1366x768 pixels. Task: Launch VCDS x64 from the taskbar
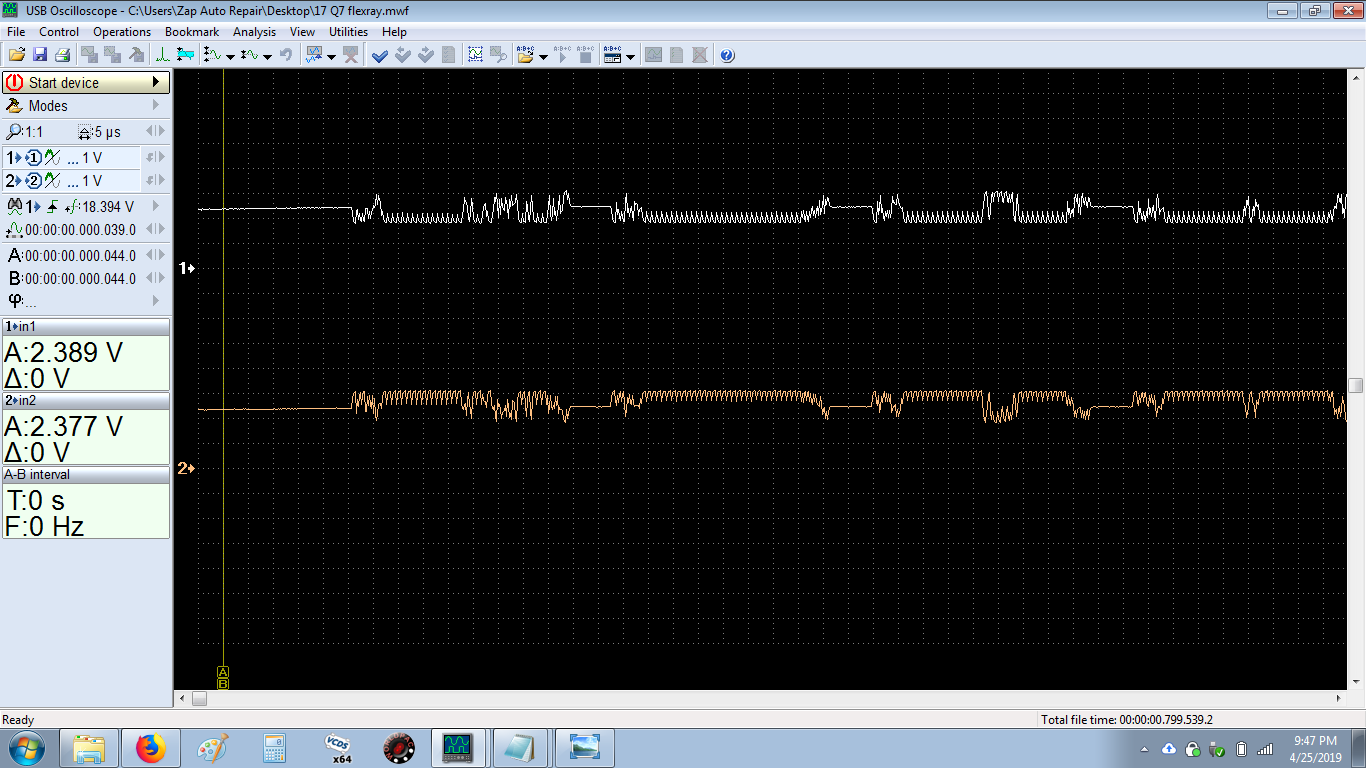pos(339,747)
